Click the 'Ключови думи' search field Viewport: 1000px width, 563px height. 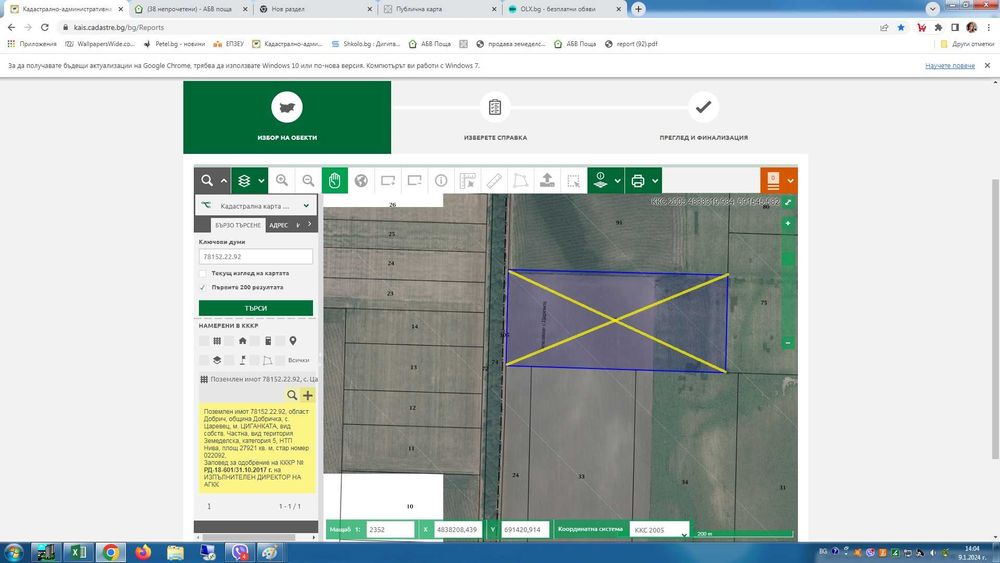click(255, 257)
